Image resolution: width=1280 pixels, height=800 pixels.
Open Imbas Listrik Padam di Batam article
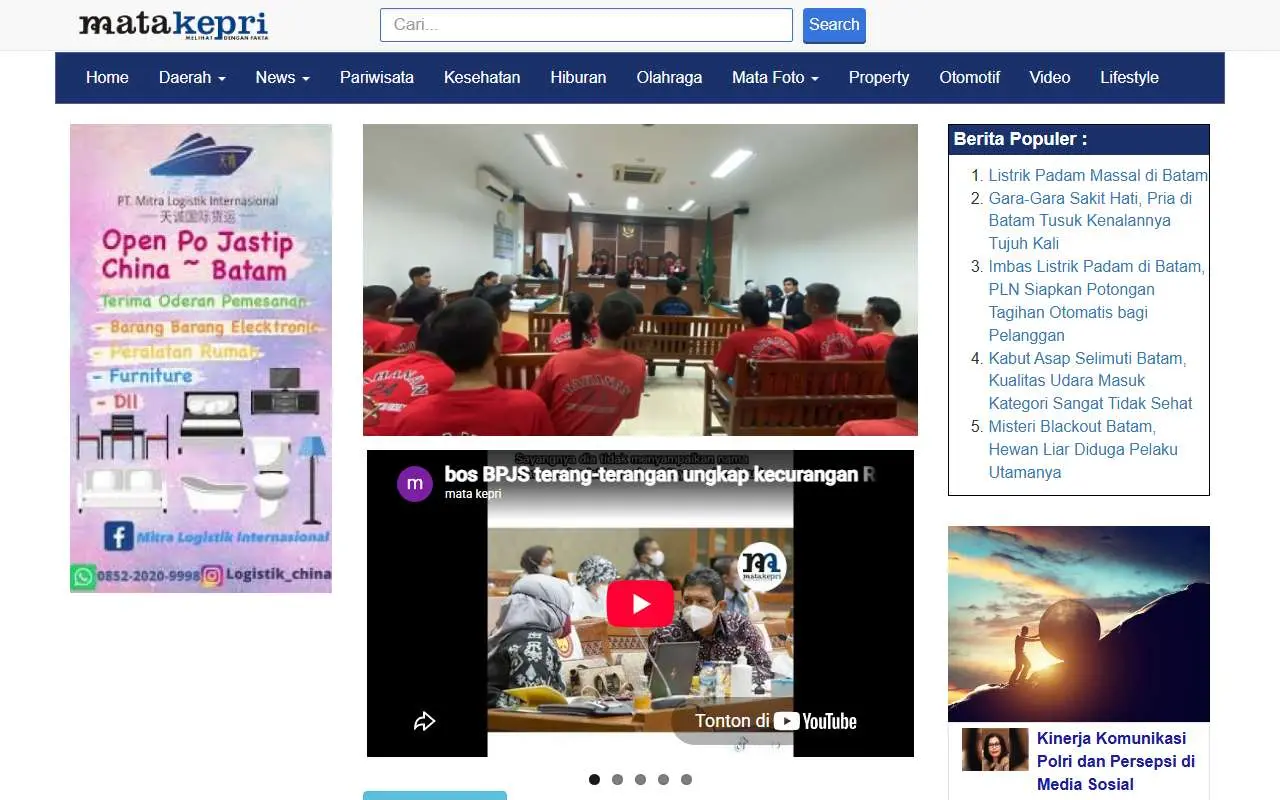tap(1097, 301)
